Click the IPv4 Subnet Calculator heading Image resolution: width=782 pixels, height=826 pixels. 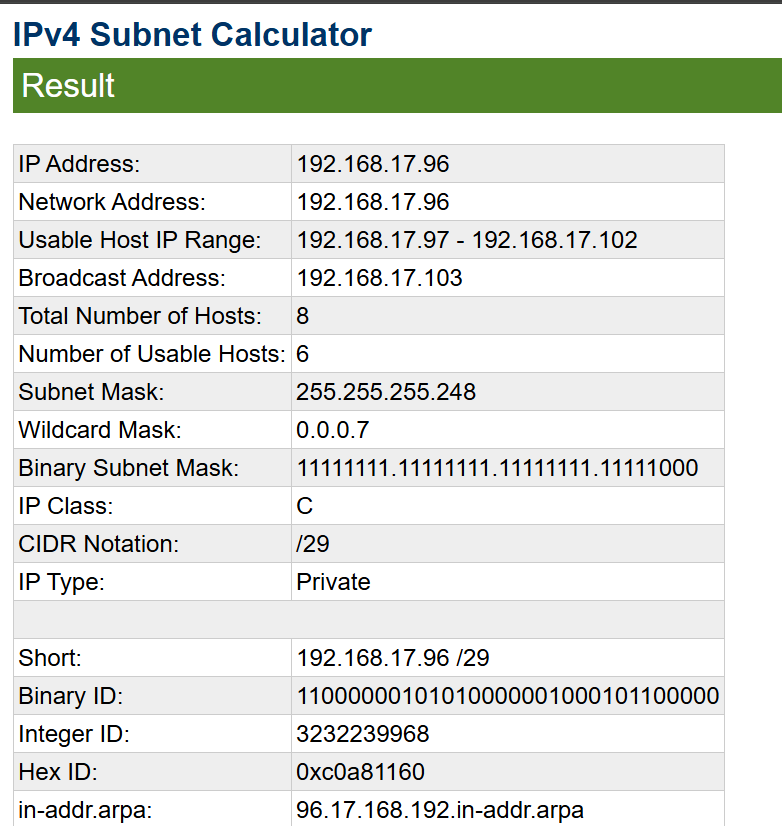point(192,35)
